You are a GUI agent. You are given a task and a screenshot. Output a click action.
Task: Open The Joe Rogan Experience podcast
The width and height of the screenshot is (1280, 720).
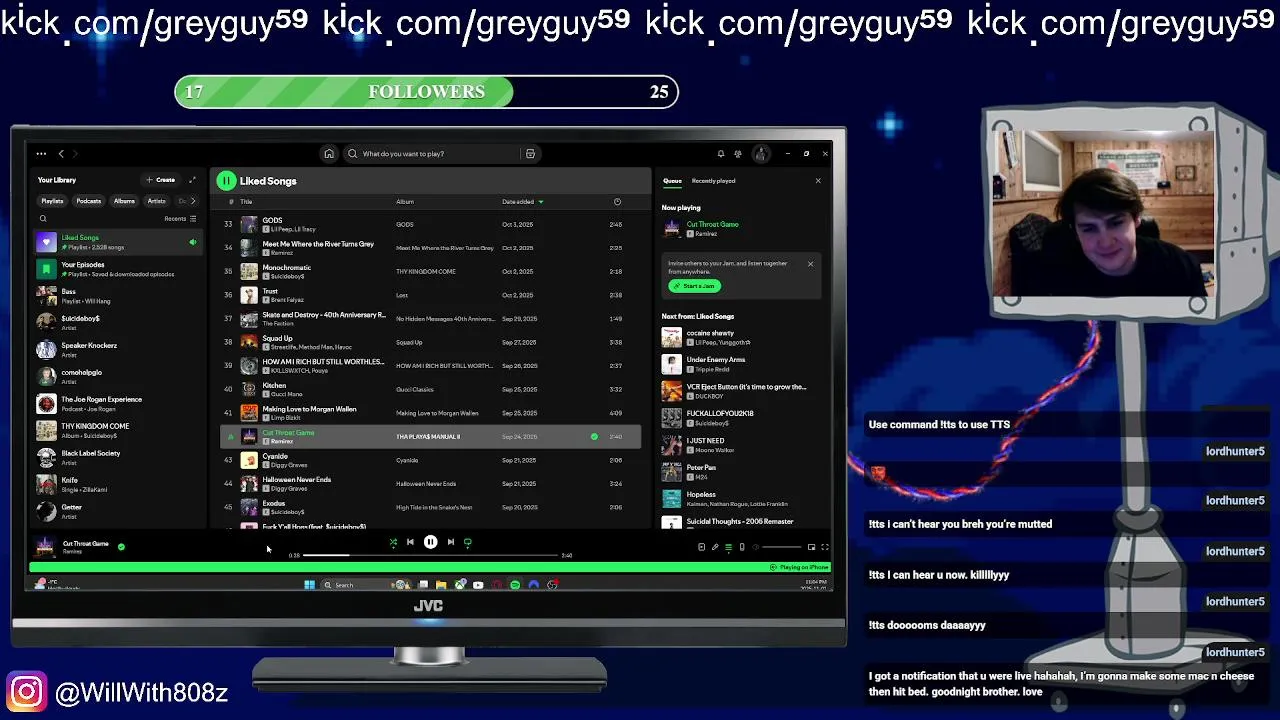click(117, 403)
